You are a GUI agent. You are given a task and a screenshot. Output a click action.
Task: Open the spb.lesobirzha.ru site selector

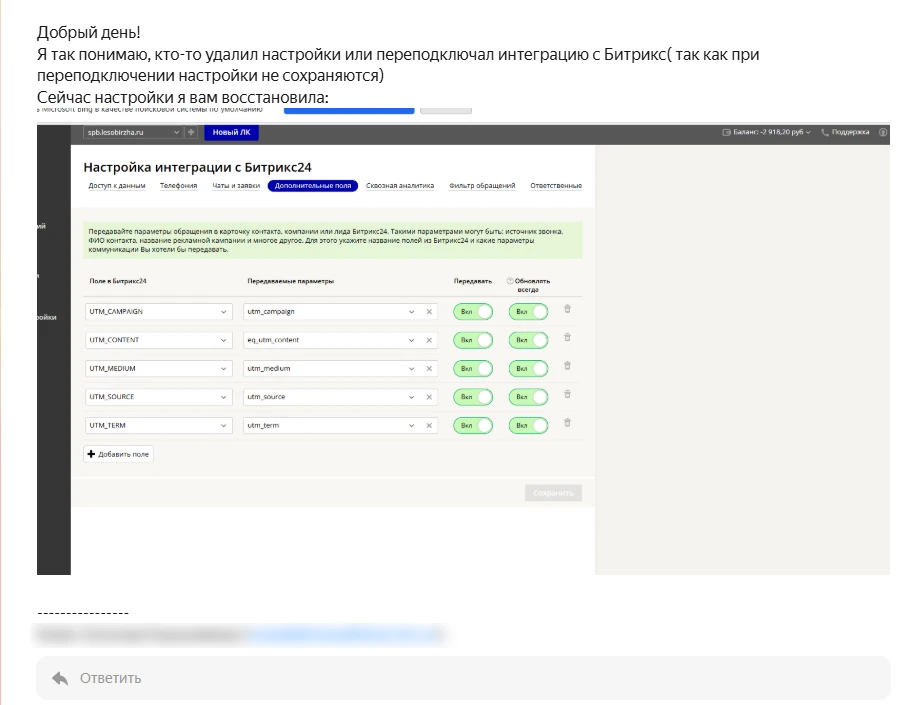click(x=133, y=132)
